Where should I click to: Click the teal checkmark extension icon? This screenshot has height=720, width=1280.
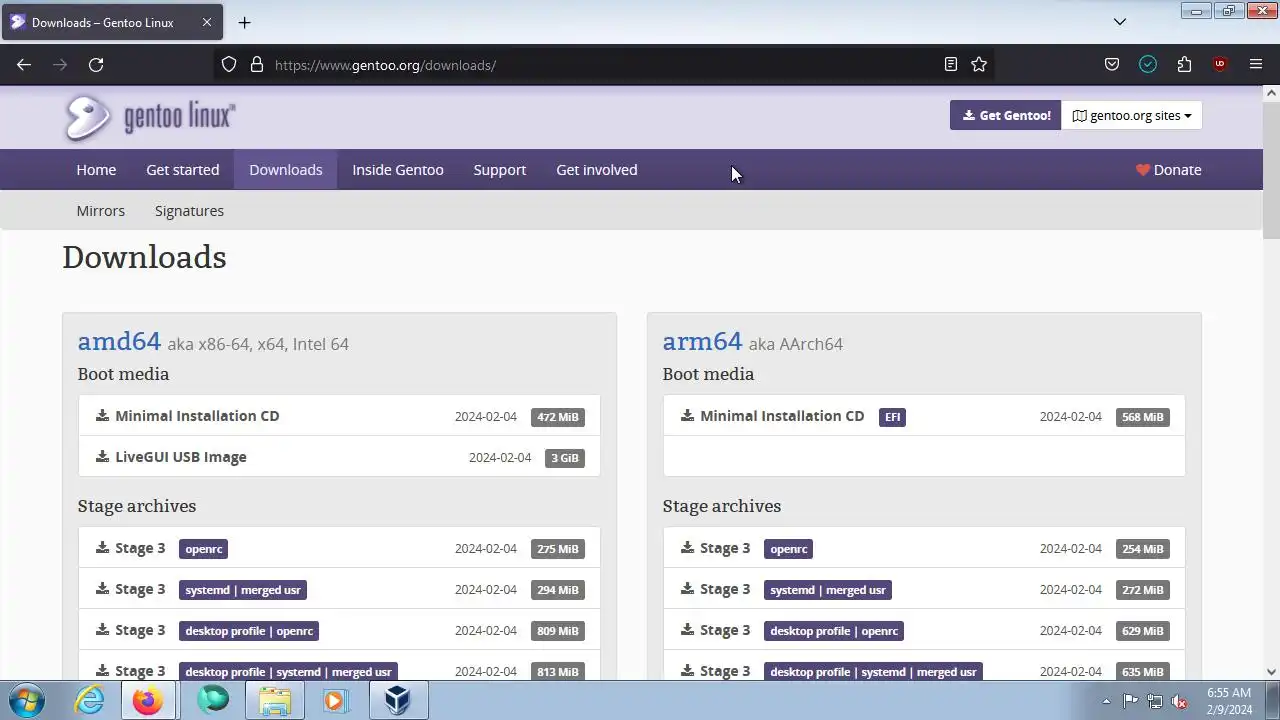point(1148,65)
